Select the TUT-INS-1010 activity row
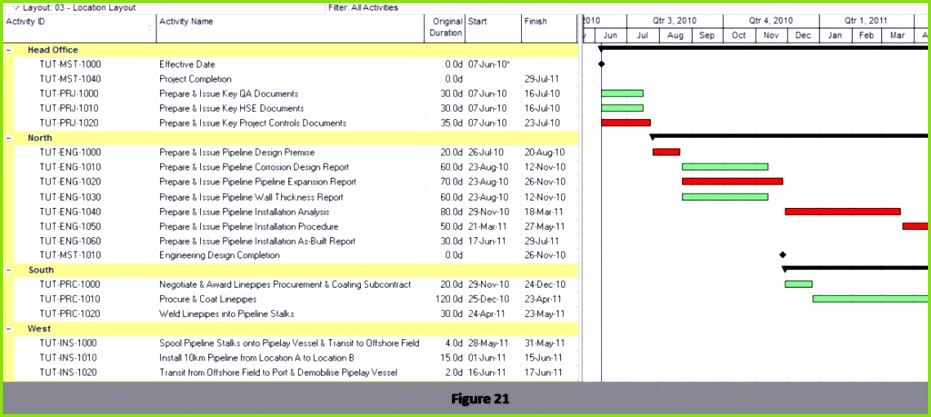Screen dimensions: 931x417 (x=68, y=358)
